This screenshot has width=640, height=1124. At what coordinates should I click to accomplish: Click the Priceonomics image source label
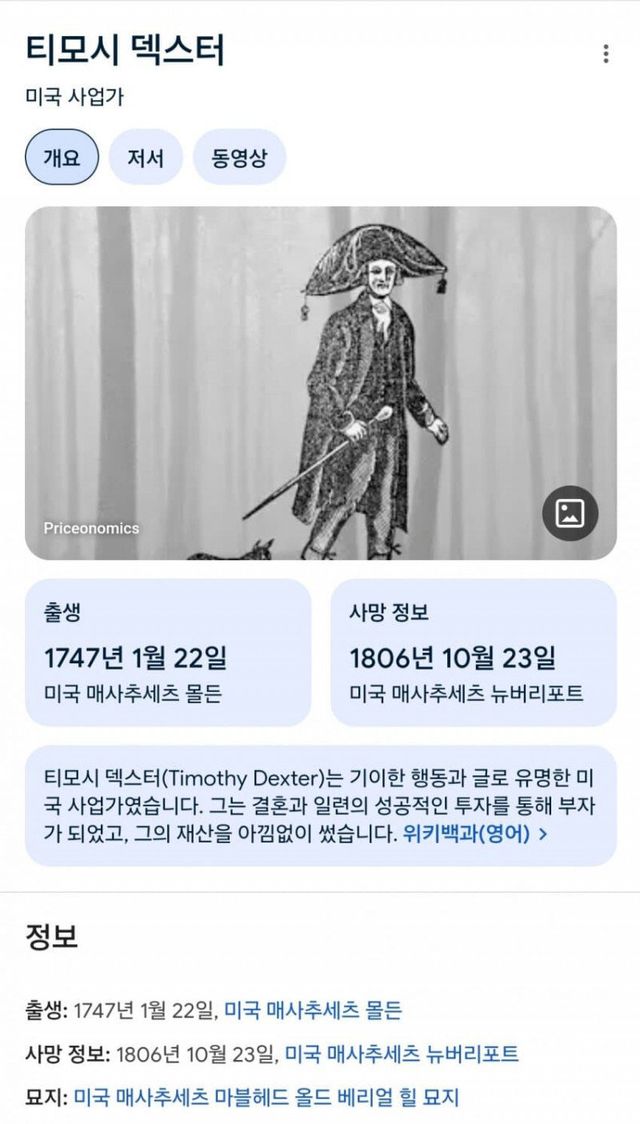pos(91,528)
